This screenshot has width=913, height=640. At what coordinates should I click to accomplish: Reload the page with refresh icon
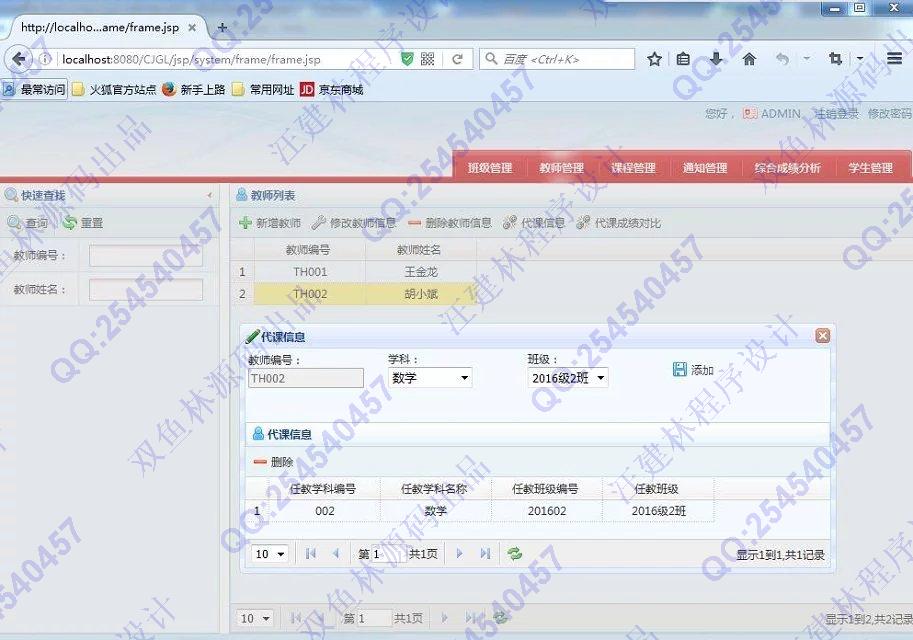(x=458, y=59)
